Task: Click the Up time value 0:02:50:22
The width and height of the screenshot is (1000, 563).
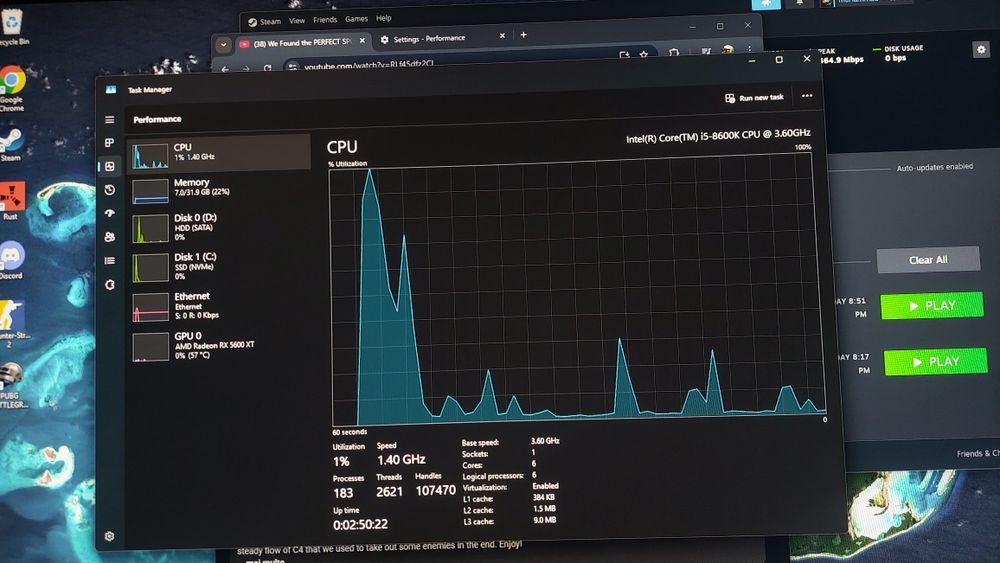Action: pyautogui.click(x=360, y=524)
